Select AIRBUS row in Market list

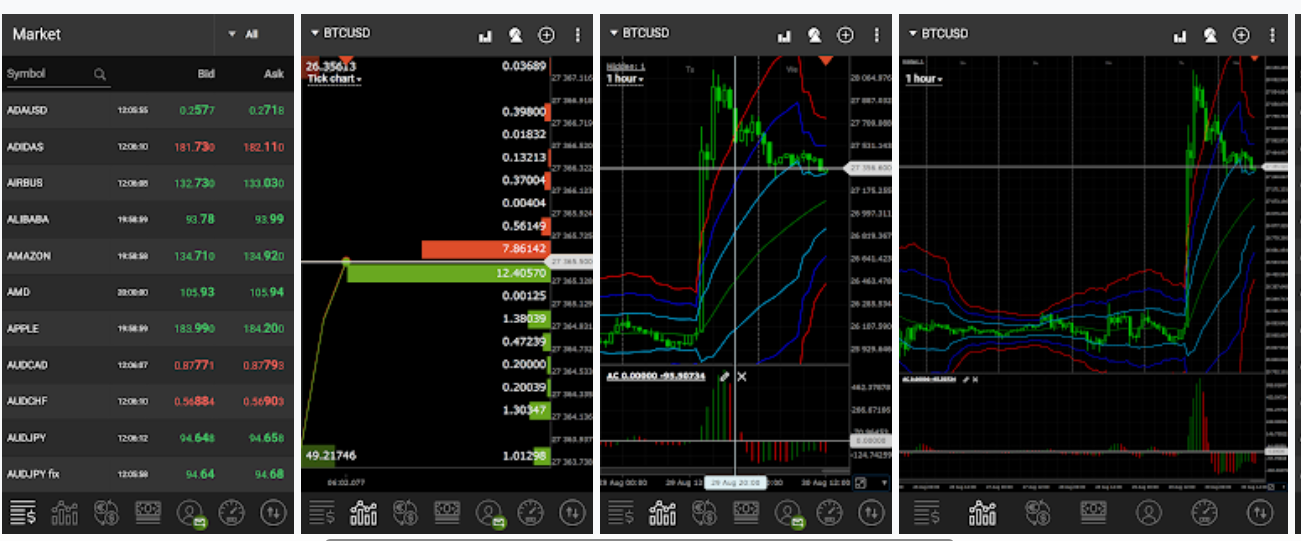click(147, 183)
